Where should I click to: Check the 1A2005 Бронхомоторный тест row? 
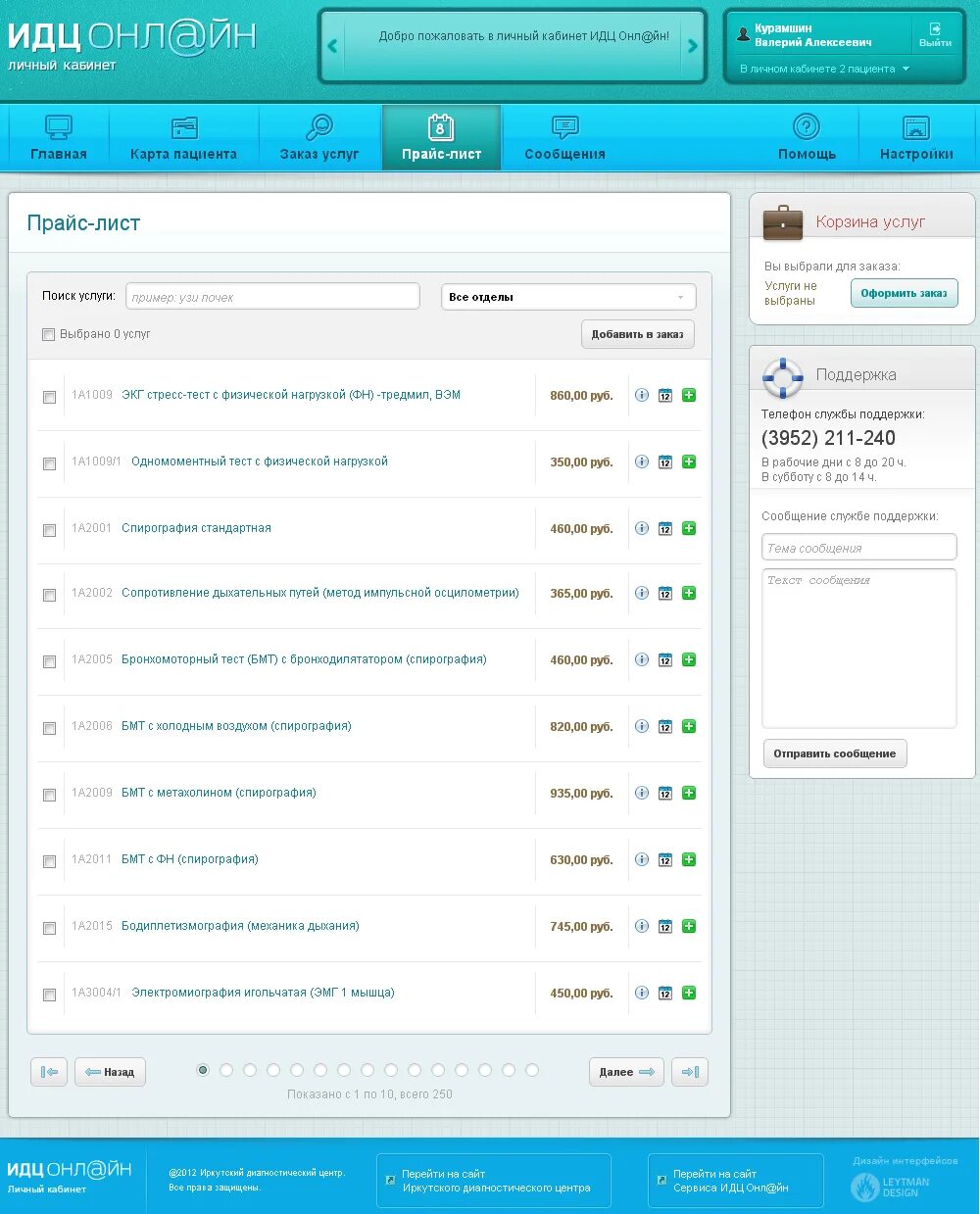pyautogui.click(x=49, y=661)
